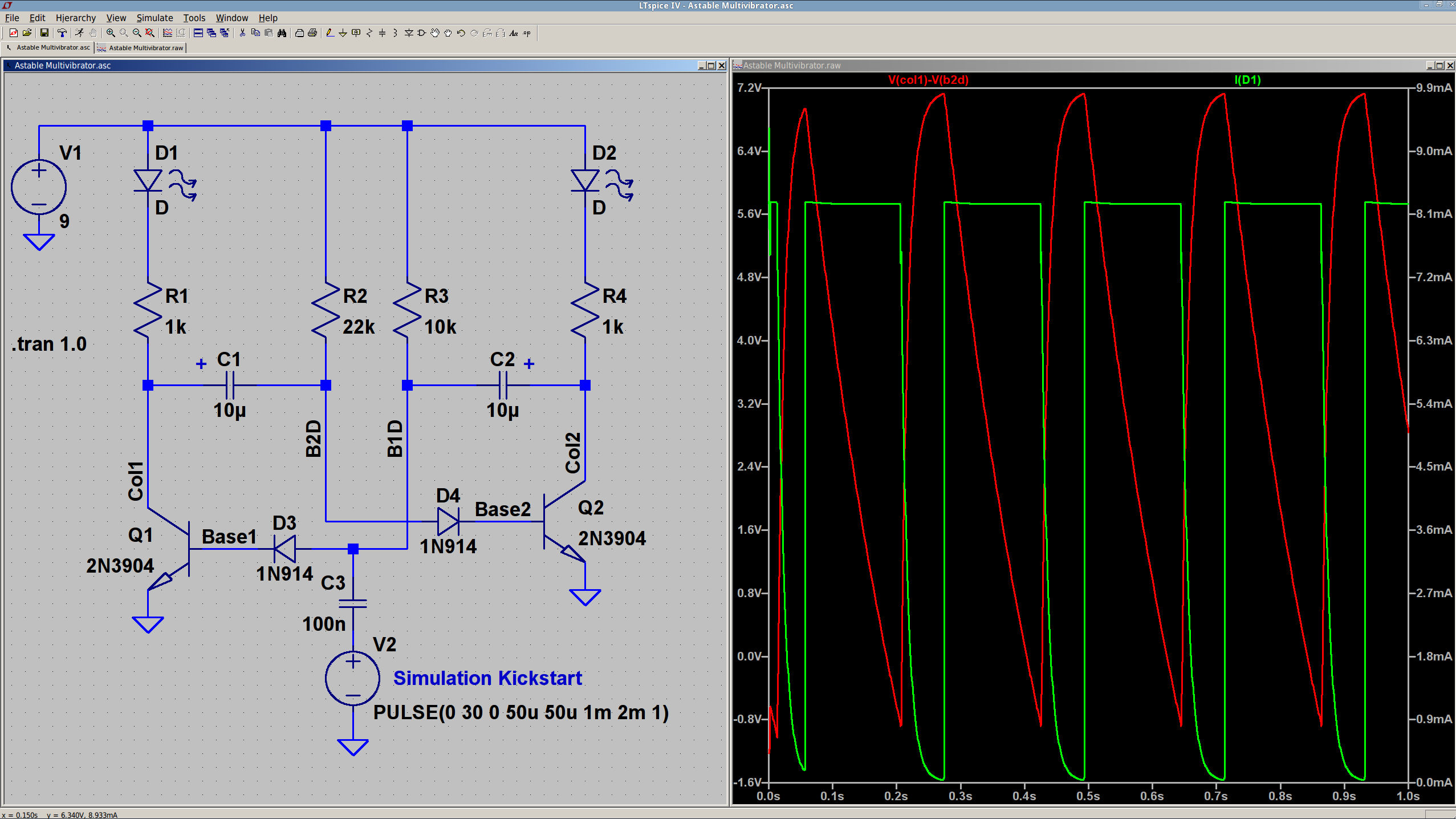The width and height of the screenshot is (1456, 819).
Task: Switch to Astable Multivibrator.raw tab
Action: tap(145, 48)
